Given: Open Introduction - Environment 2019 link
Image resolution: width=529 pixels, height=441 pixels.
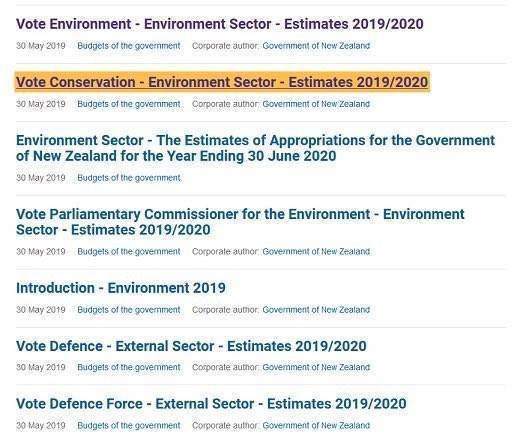Looking at the screenshot, I should (x=121, y=288).
